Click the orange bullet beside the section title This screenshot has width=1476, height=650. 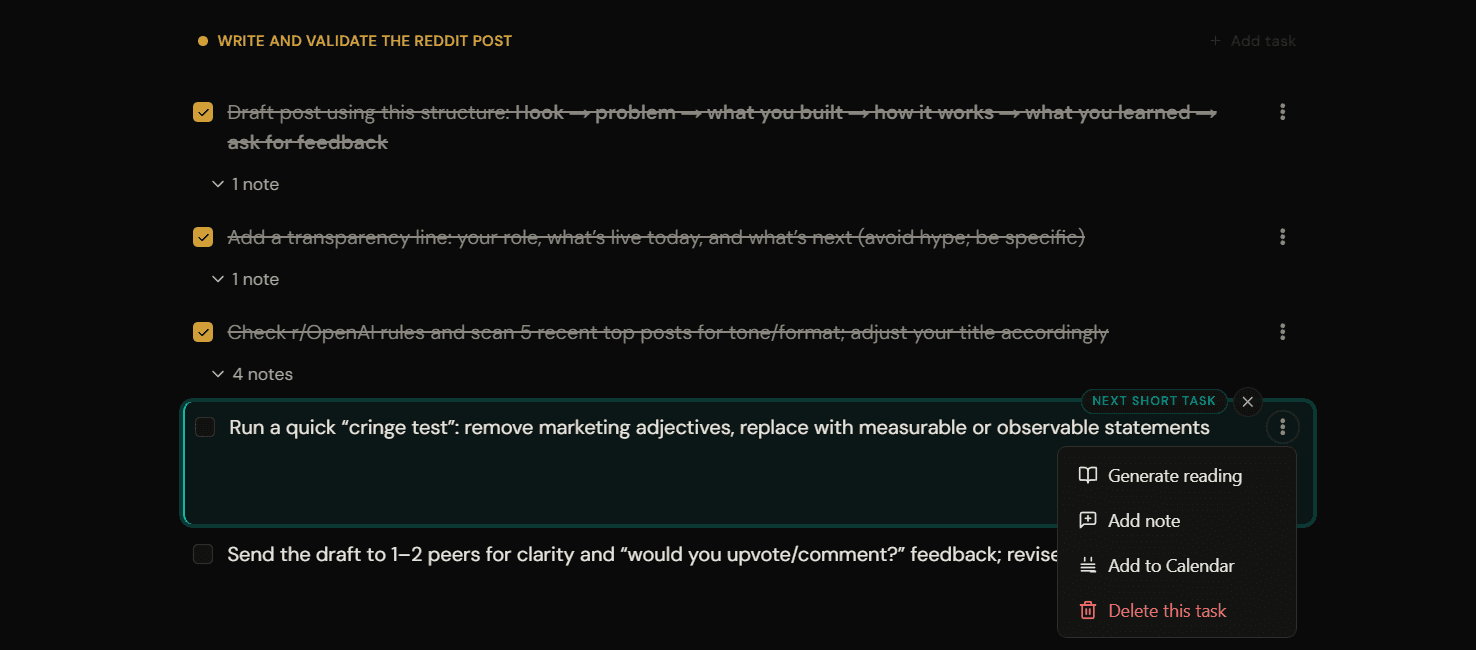pyautogui.click(x=203, y=41)
